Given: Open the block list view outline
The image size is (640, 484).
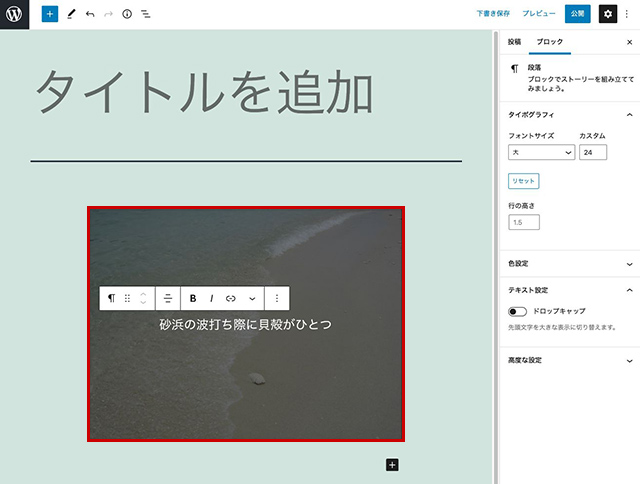Looking at the screenshot, I should coord(146,14).
